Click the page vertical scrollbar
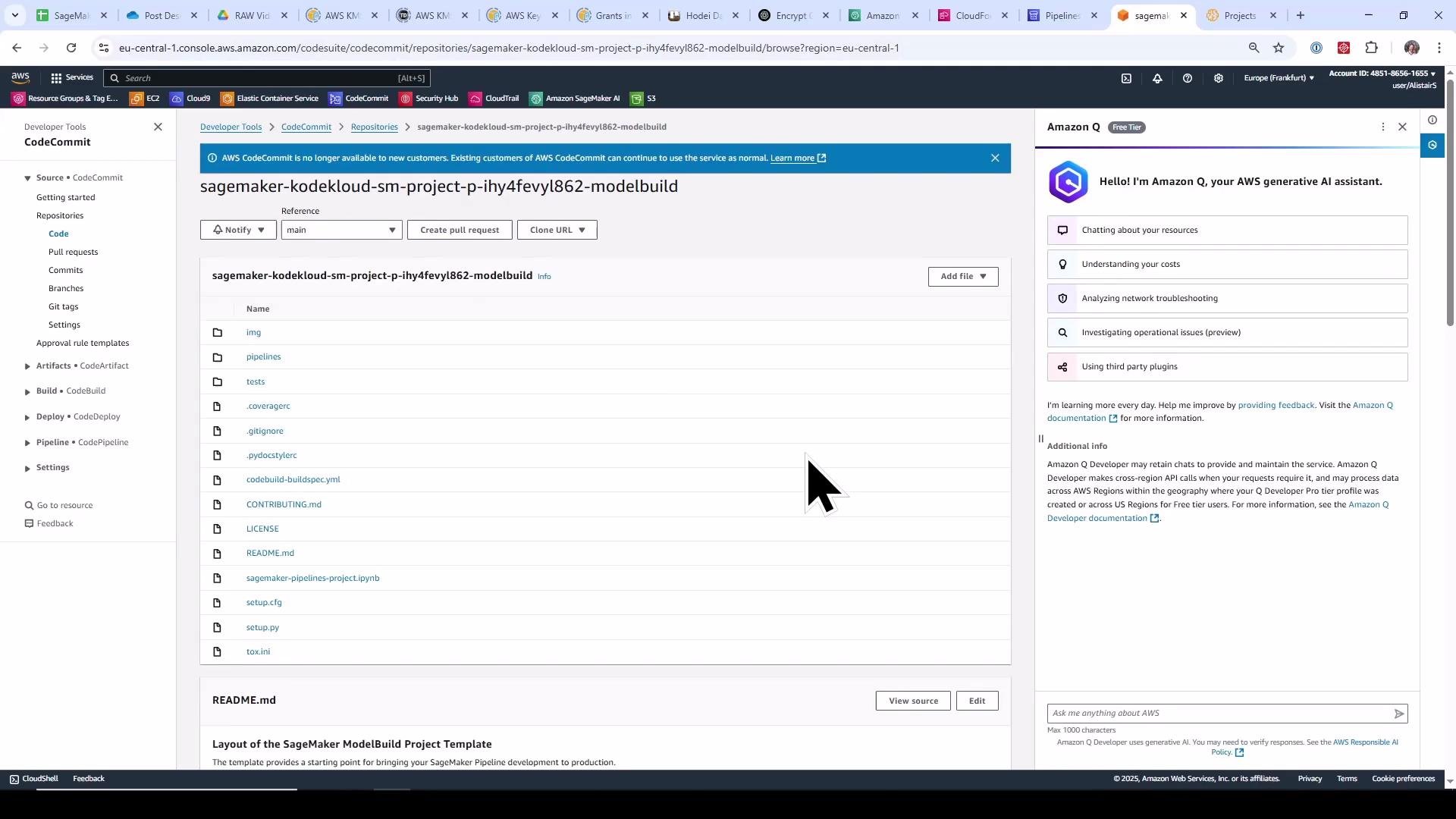1456x819 pixels. click(1450, 205)
